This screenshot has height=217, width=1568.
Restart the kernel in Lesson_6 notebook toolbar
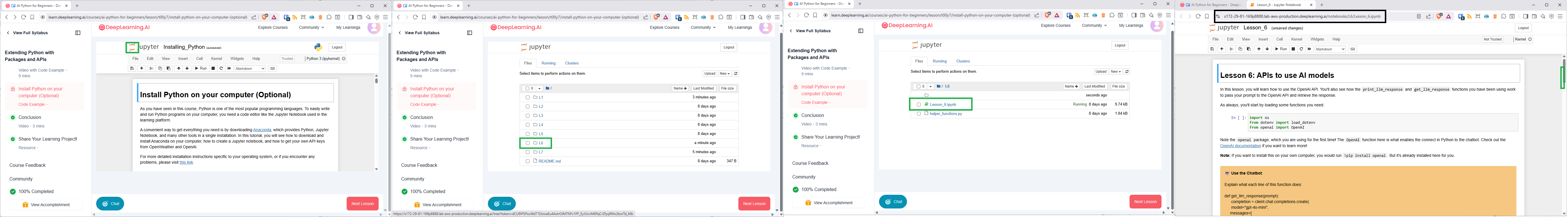[1302, 49]
